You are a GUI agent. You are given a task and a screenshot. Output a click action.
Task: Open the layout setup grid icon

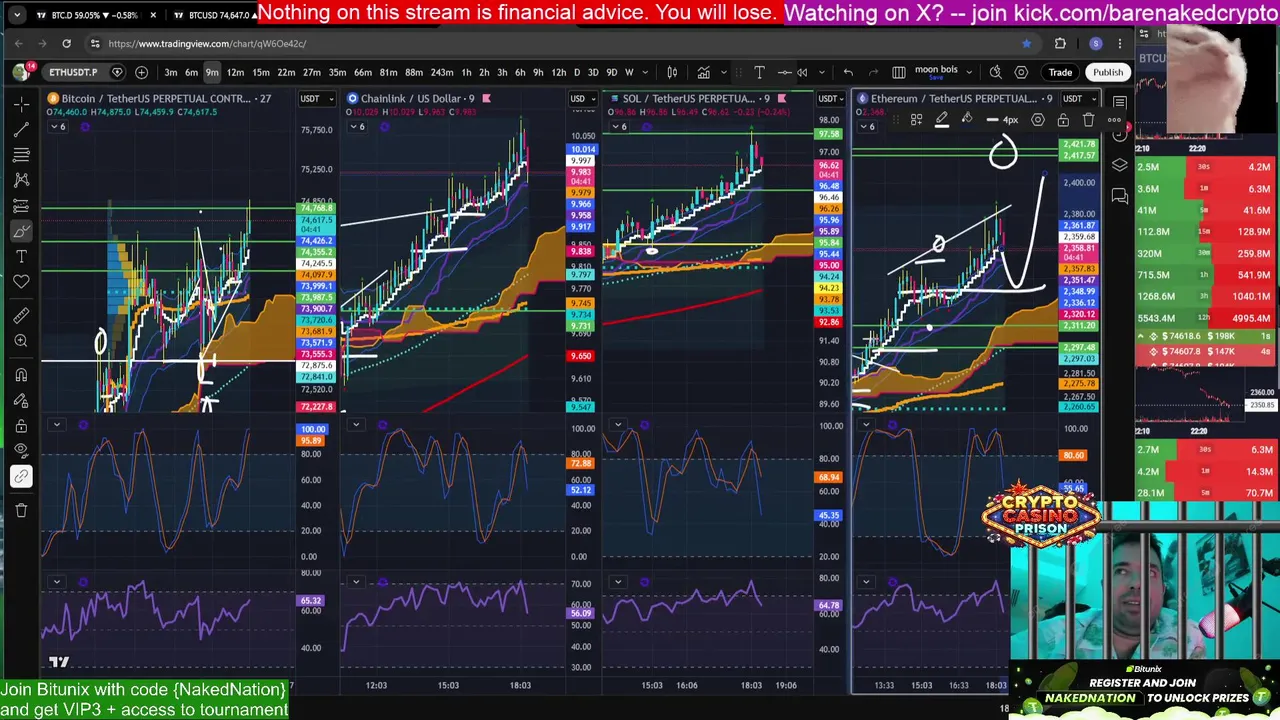tap(898, 72)
